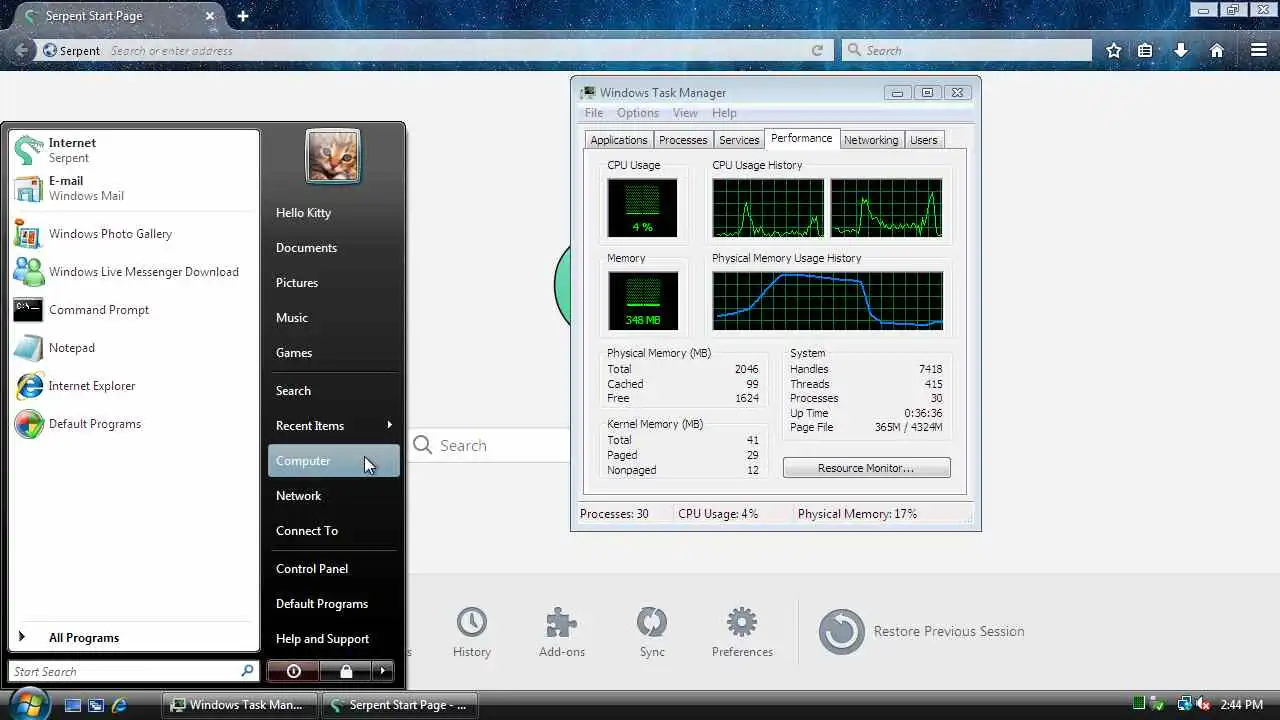Open the Internet Serpent browser shortcut

[134, 150]
